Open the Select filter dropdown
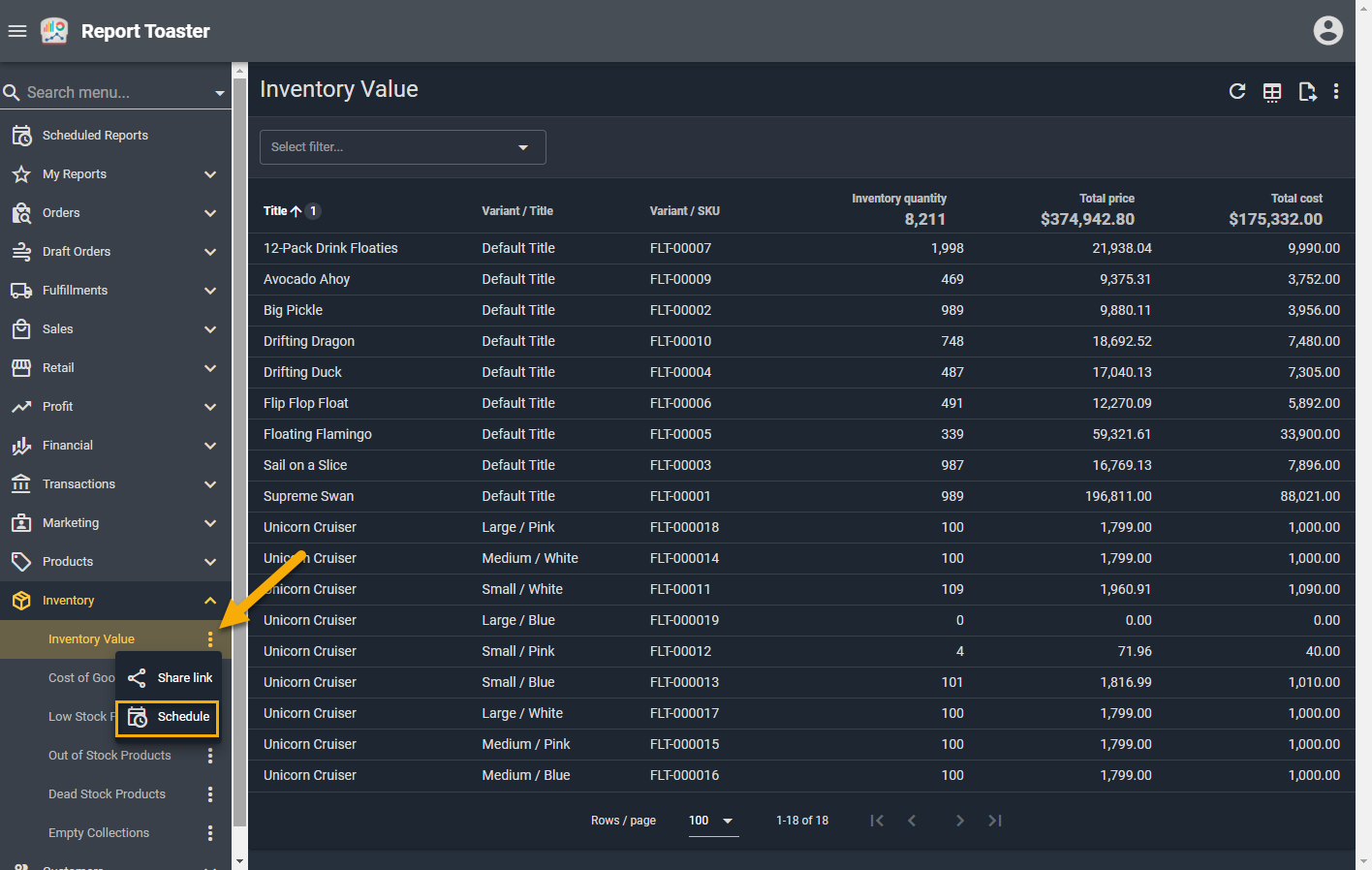Image resolution: width=1372 pixels, height=870 pixels. tap(402, 147)
